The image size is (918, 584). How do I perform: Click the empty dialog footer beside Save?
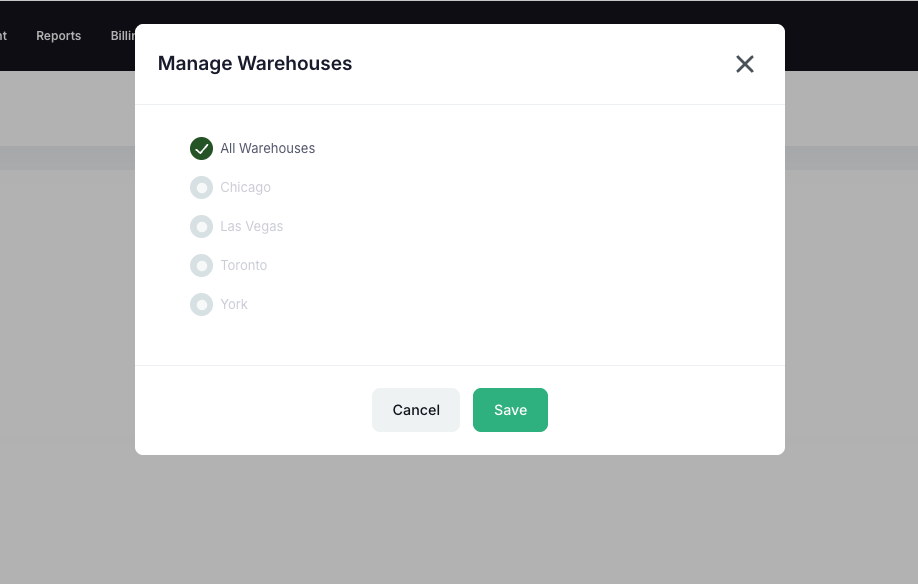[x=660, y=410]
